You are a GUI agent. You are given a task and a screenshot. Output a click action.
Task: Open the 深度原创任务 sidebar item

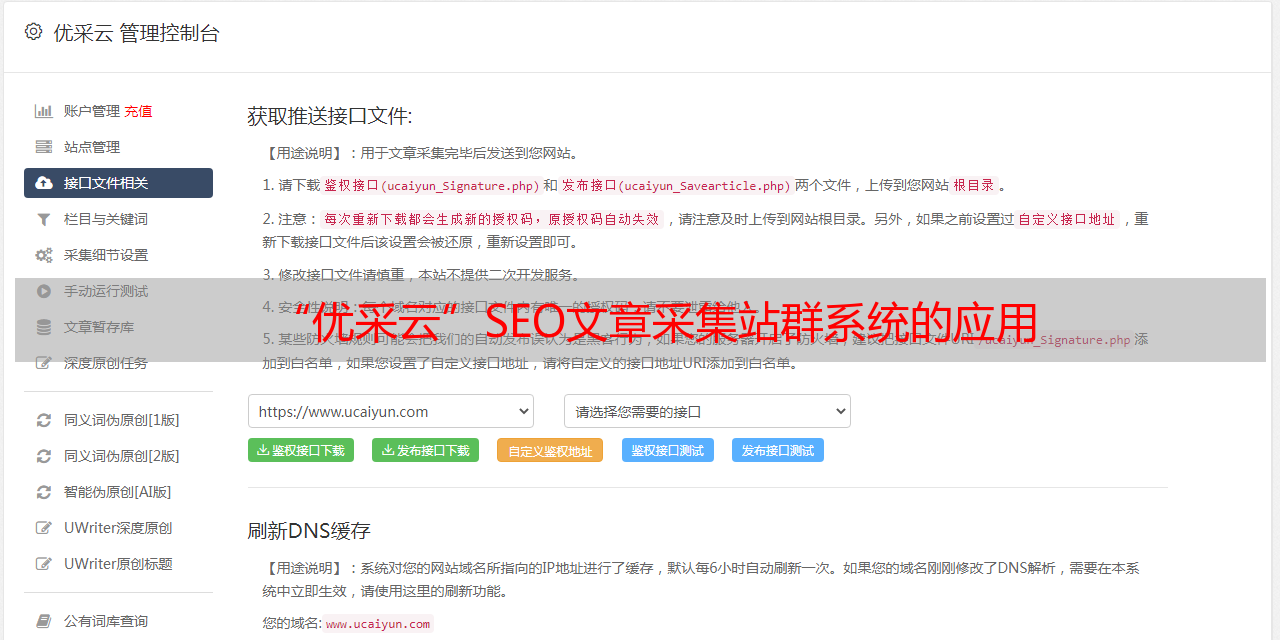[118, 363]
